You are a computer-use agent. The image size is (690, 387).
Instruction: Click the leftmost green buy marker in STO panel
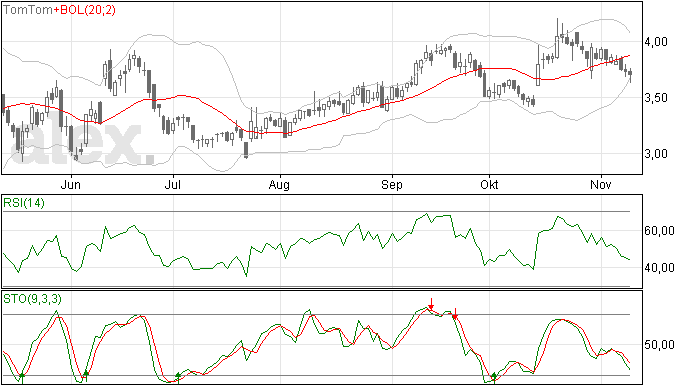point(22,377)
